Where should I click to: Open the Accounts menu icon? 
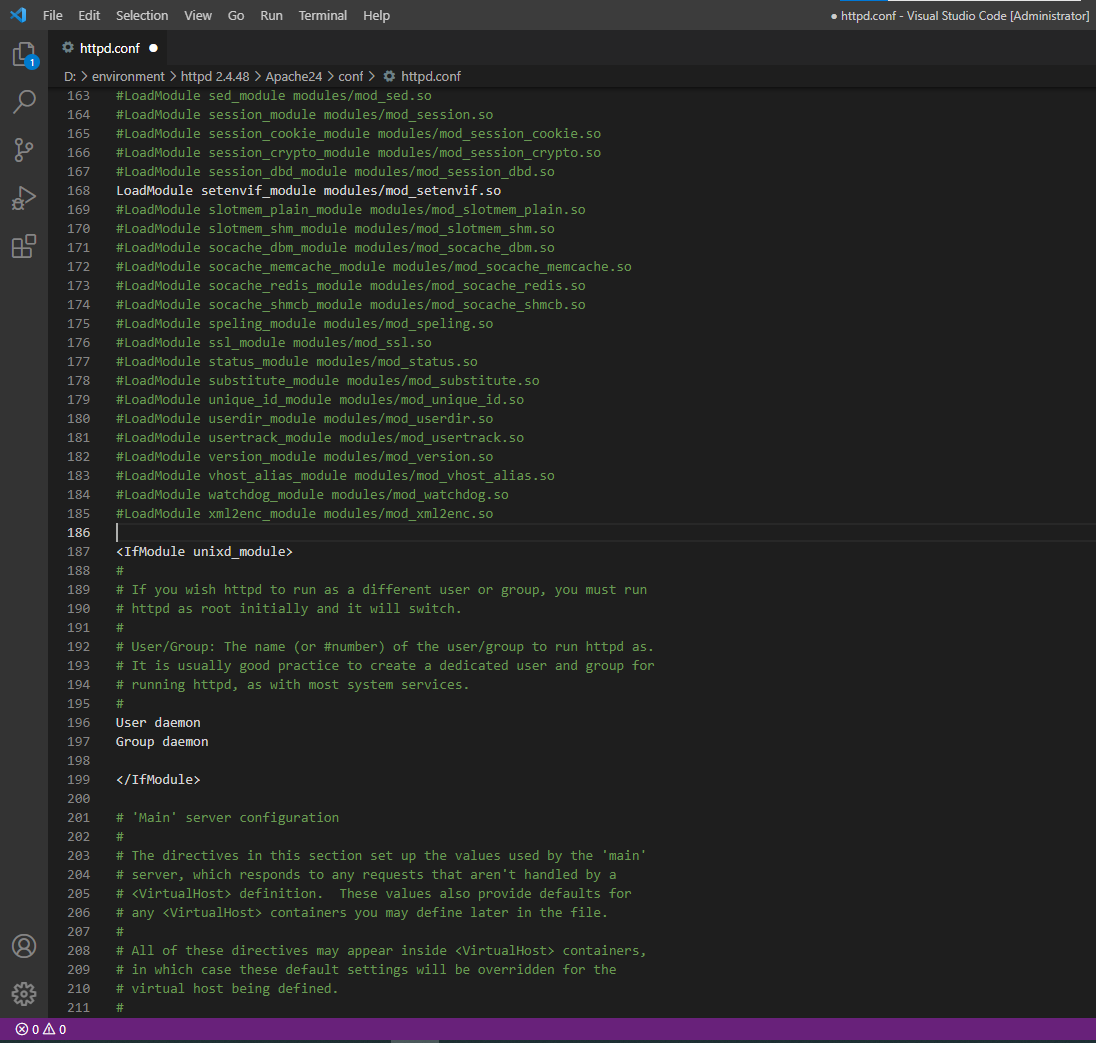[x=24, y=946]
